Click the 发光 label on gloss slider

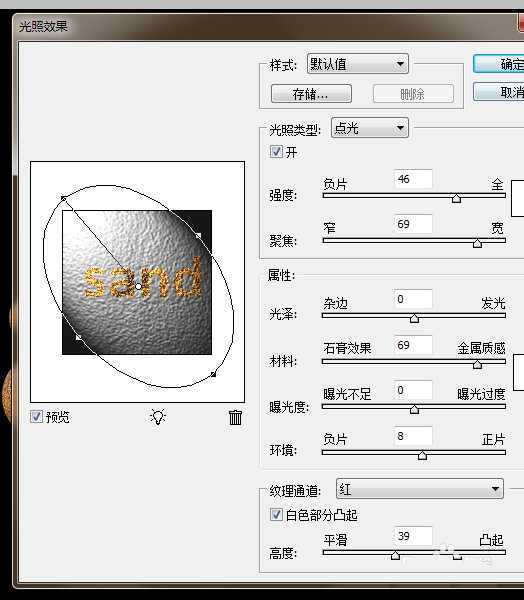click(x=493, y=303)
